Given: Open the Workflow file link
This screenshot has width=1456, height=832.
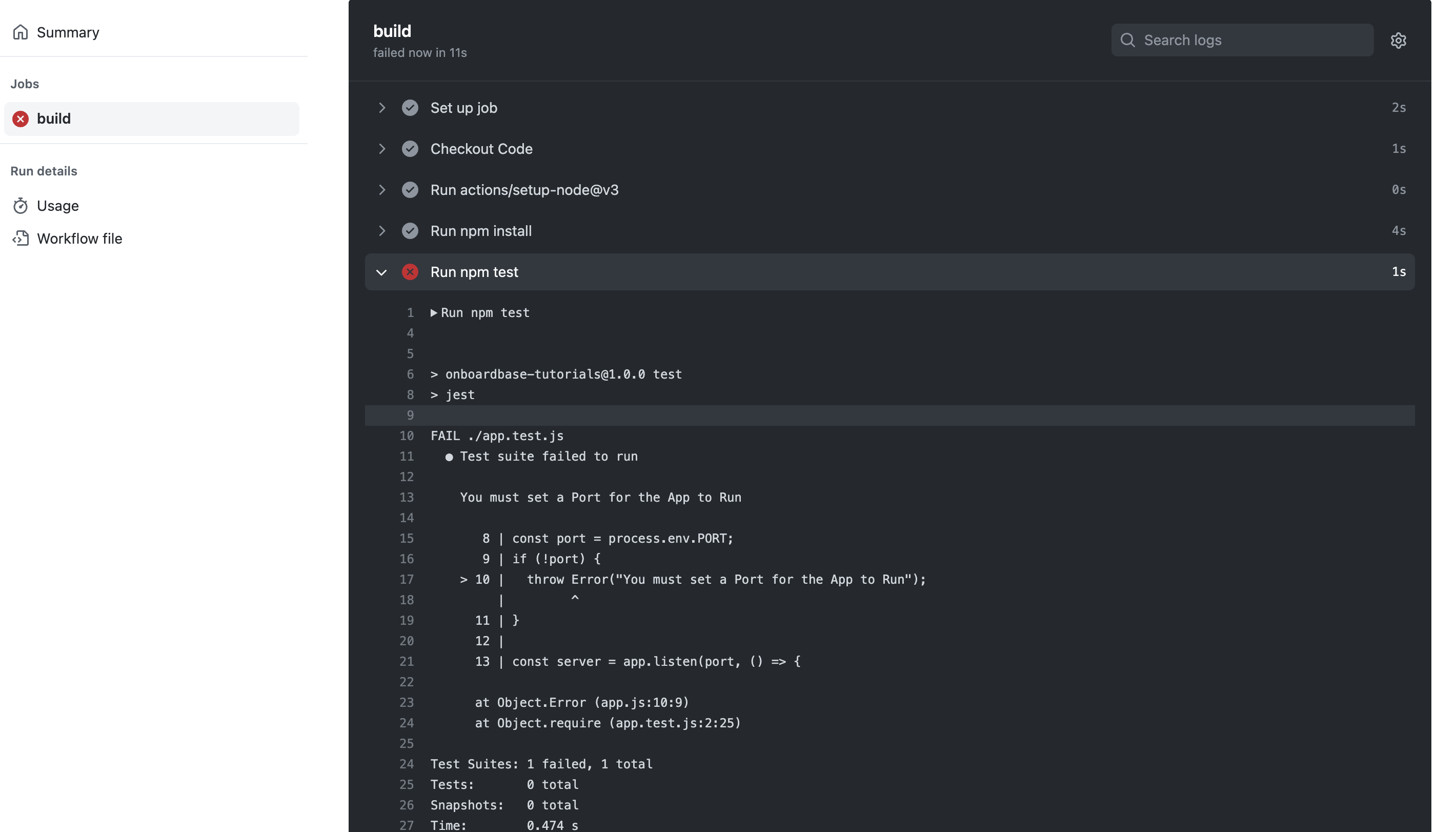Looking at the screenshot, I should click(x=79, y=239).
